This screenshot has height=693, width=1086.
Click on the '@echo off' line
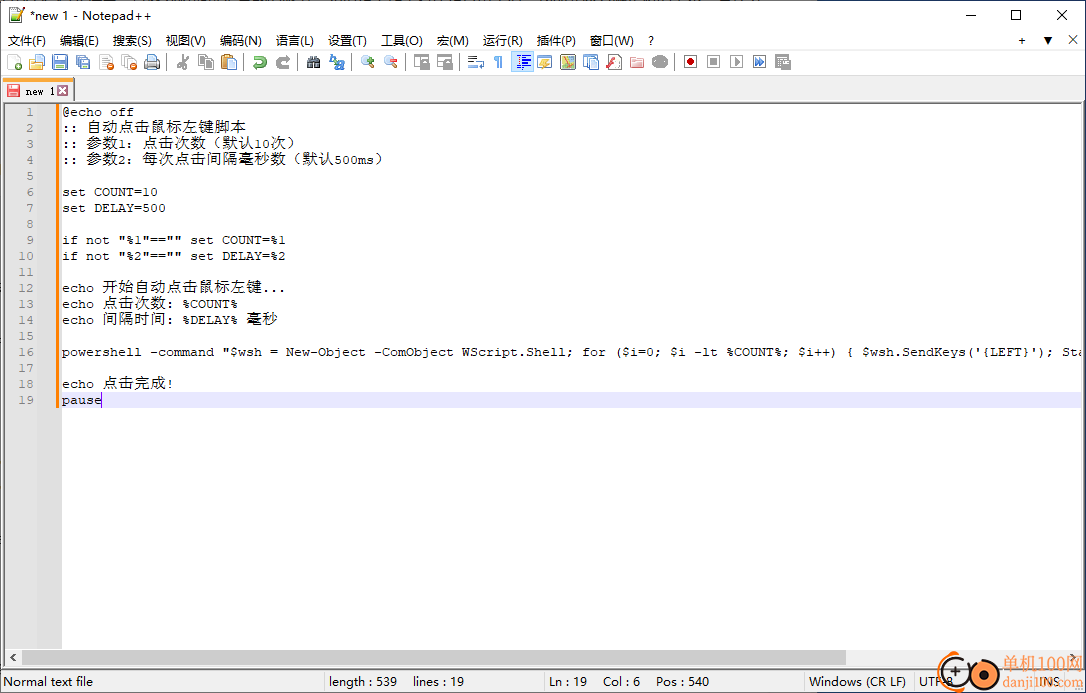click(98, 112)
